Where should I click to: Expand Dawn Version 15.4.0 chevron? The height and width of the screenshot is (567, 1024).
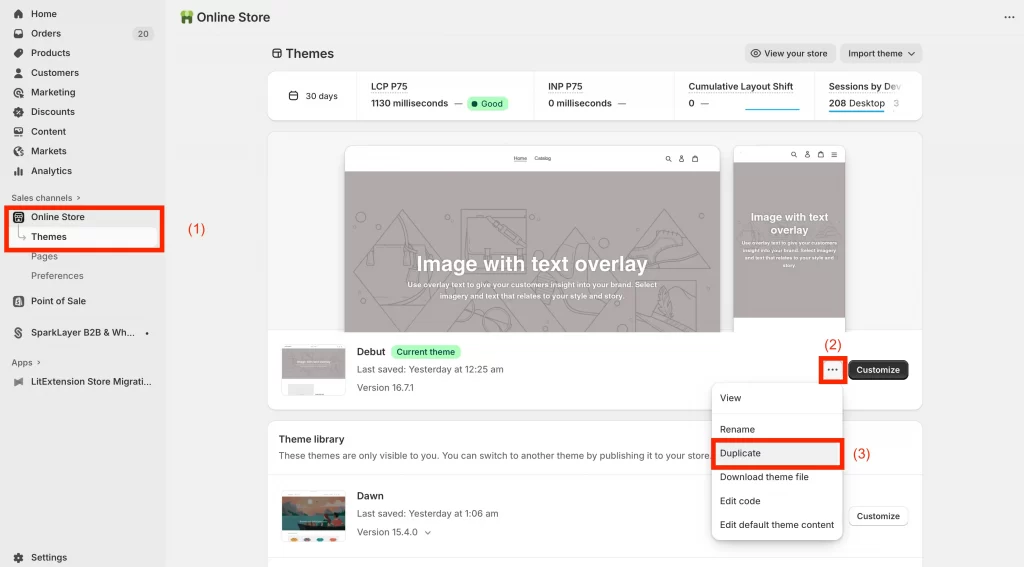[x=428, y=532]
